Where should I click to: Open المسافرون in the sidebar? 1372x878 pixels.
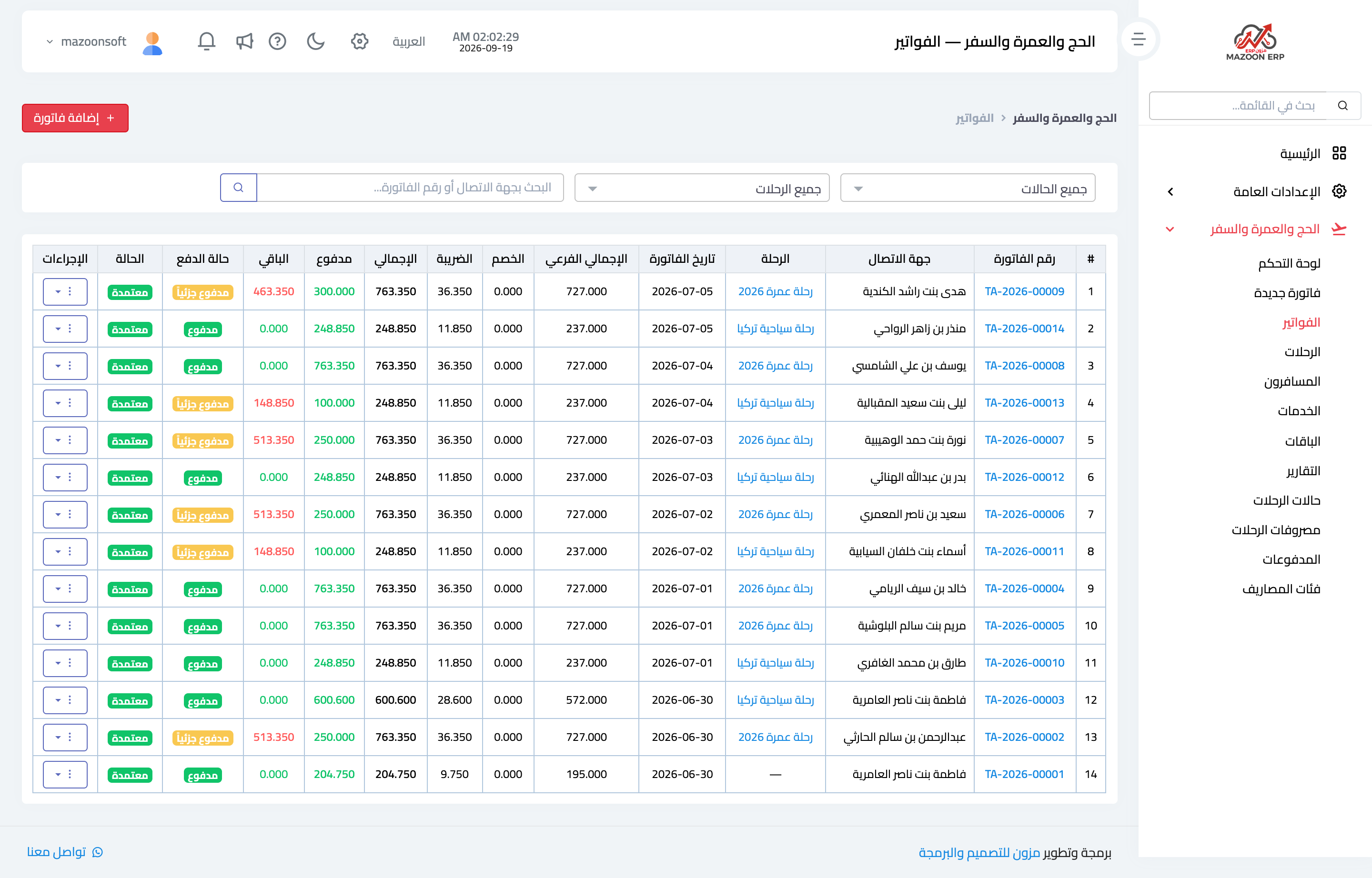coord(1292,381)
